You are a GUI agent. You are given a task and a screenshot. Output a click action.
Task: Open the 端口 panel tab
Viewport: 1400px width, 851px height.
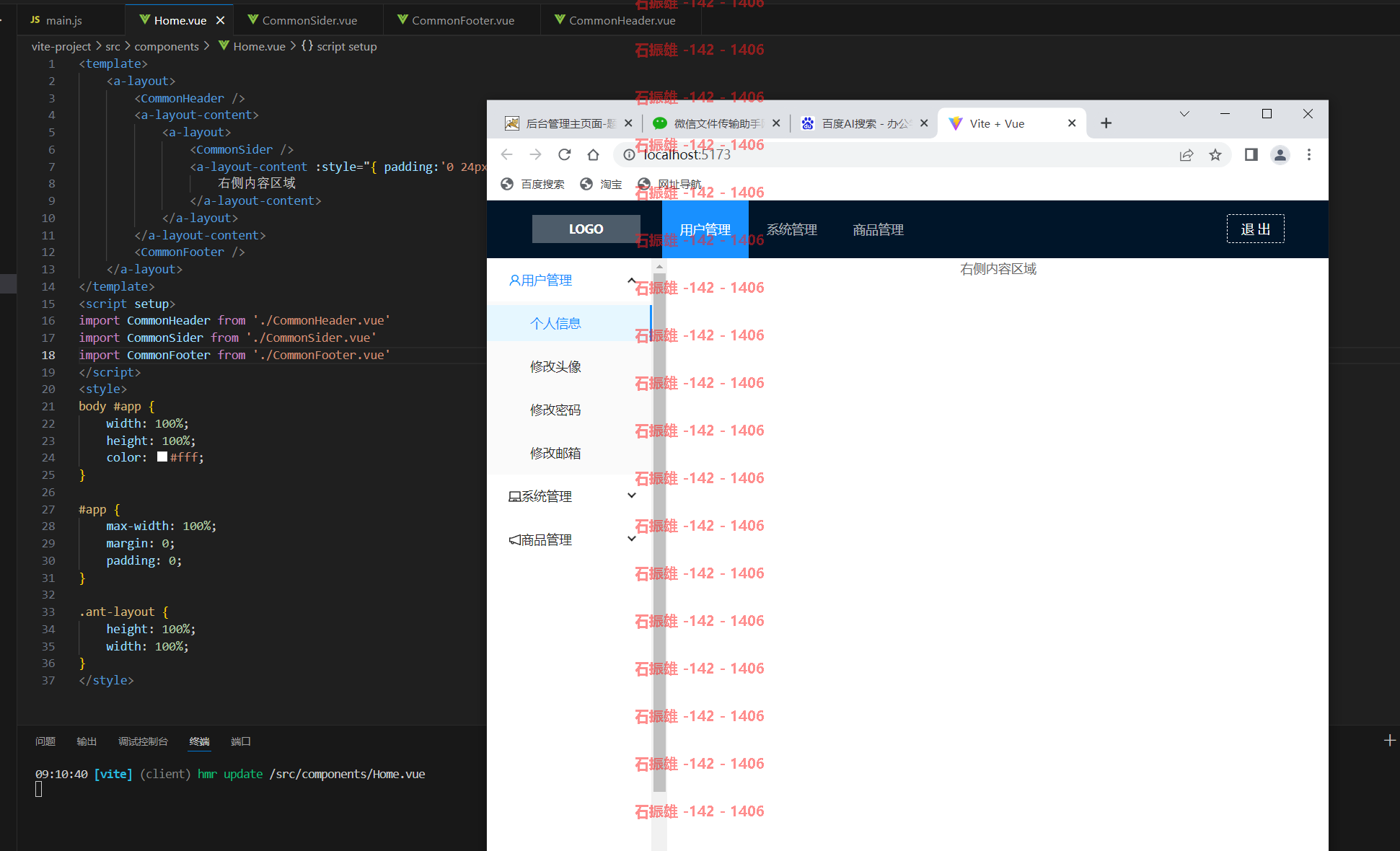tap(241, 741)
